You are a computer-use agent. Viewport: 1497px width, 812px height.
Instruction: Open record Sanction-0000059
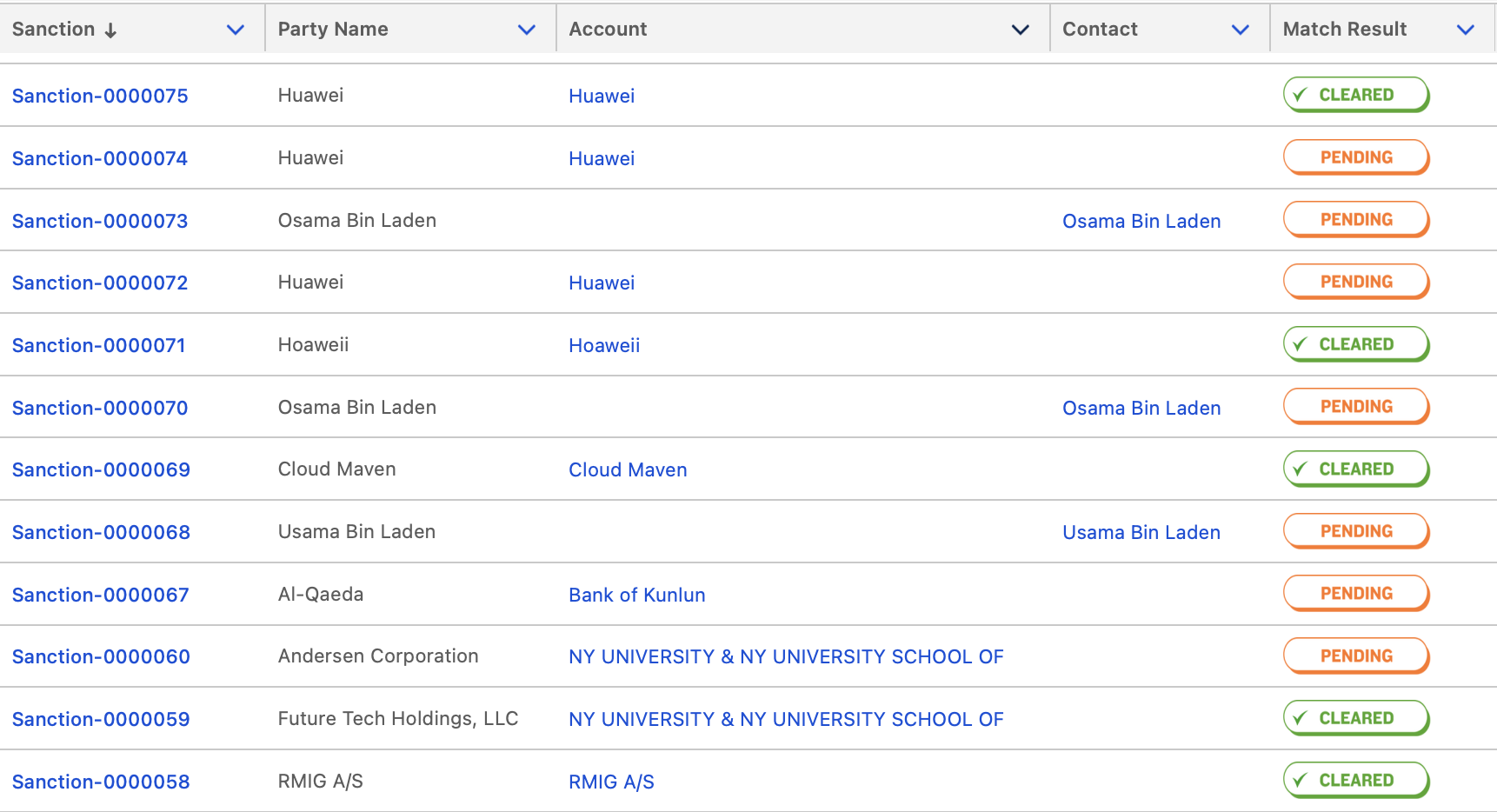point(101,719)
